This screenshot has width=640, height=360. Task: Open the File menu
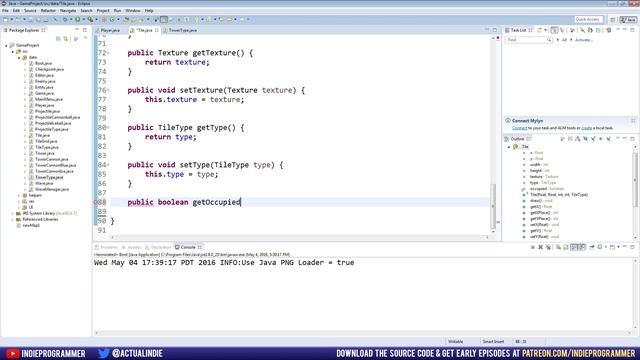tap(5, 11)
